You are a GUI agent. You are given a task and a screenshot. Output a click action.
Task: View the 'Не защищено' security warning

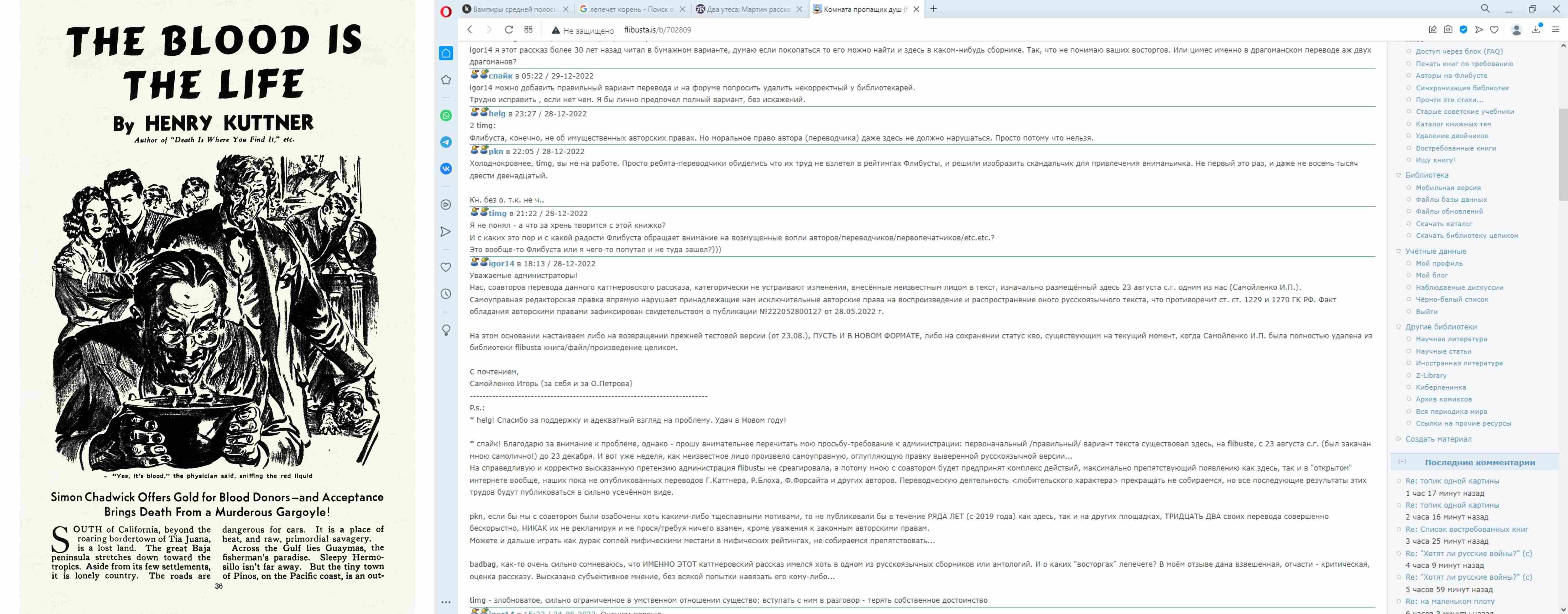pos(583,30)
